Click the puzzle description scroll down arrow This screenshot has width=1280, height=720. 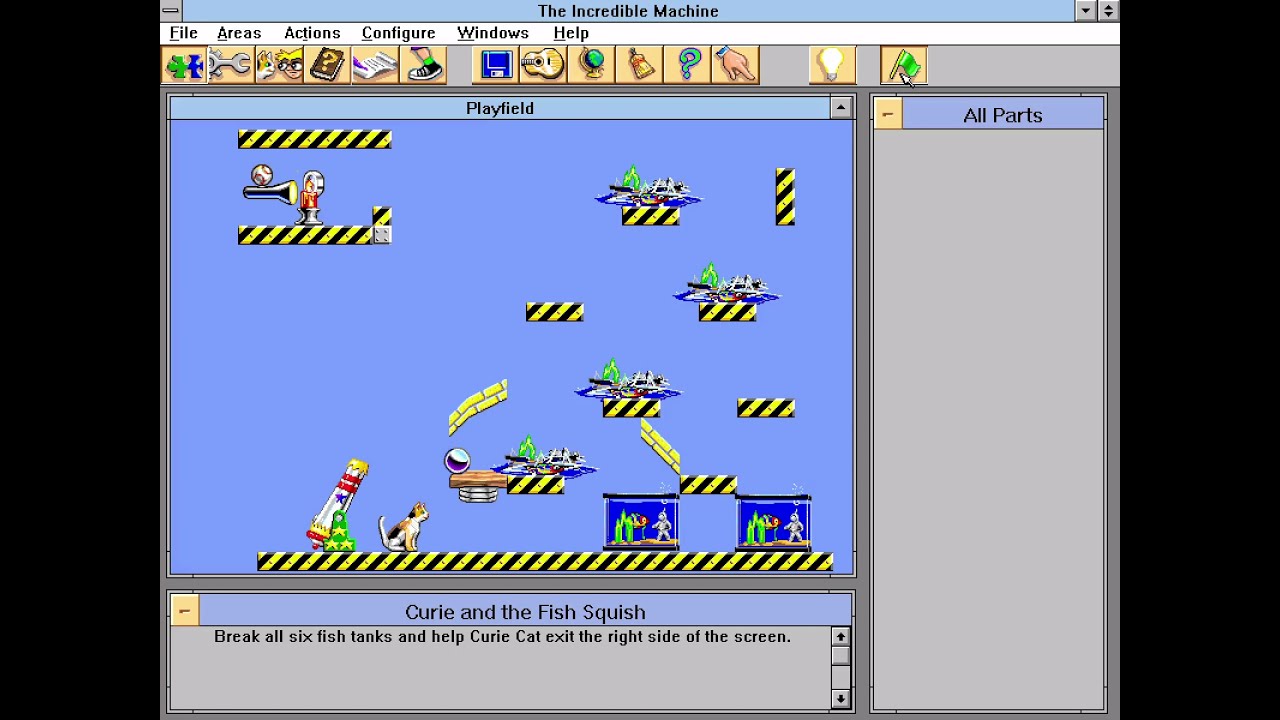point(840,698)
